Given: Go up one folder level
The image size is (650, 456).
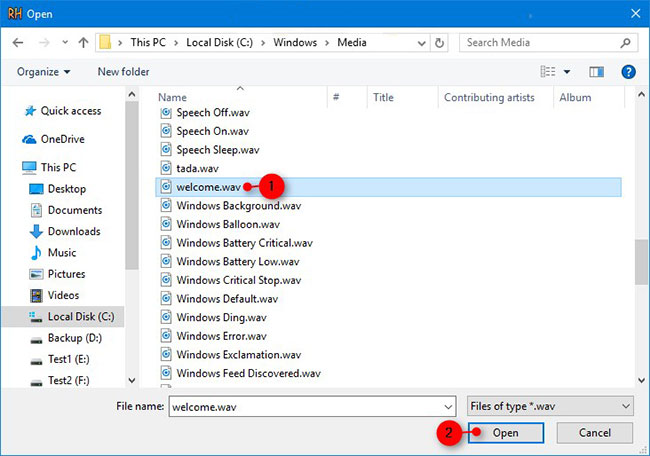Looking at the screenshot, I should pyautogui.click(x=83, y=42).
